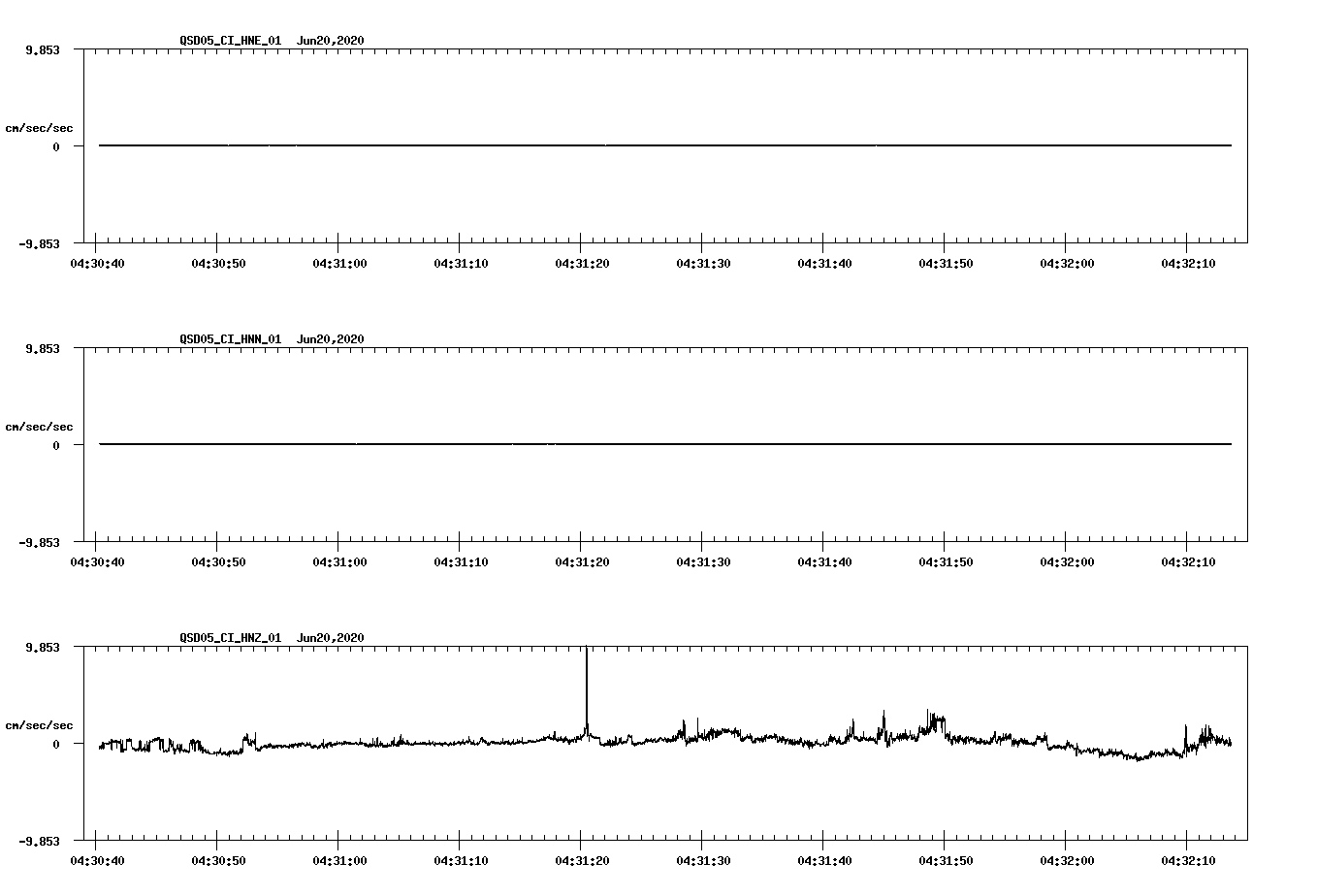Click the flat HNE trace line
The width and height of the screenshot is (1317, 896).
coord(665,145)
